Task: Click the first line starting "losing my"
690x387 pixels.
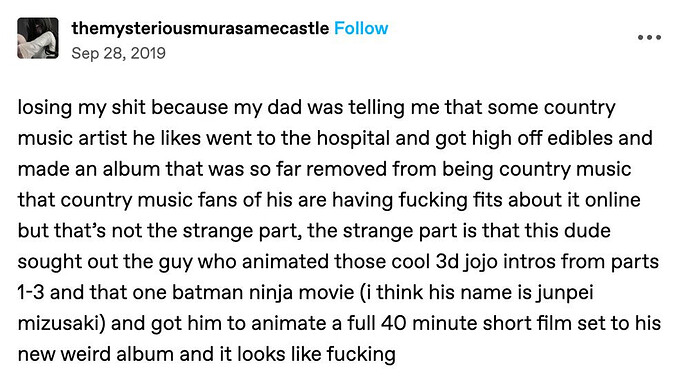Action: point(316,108)
